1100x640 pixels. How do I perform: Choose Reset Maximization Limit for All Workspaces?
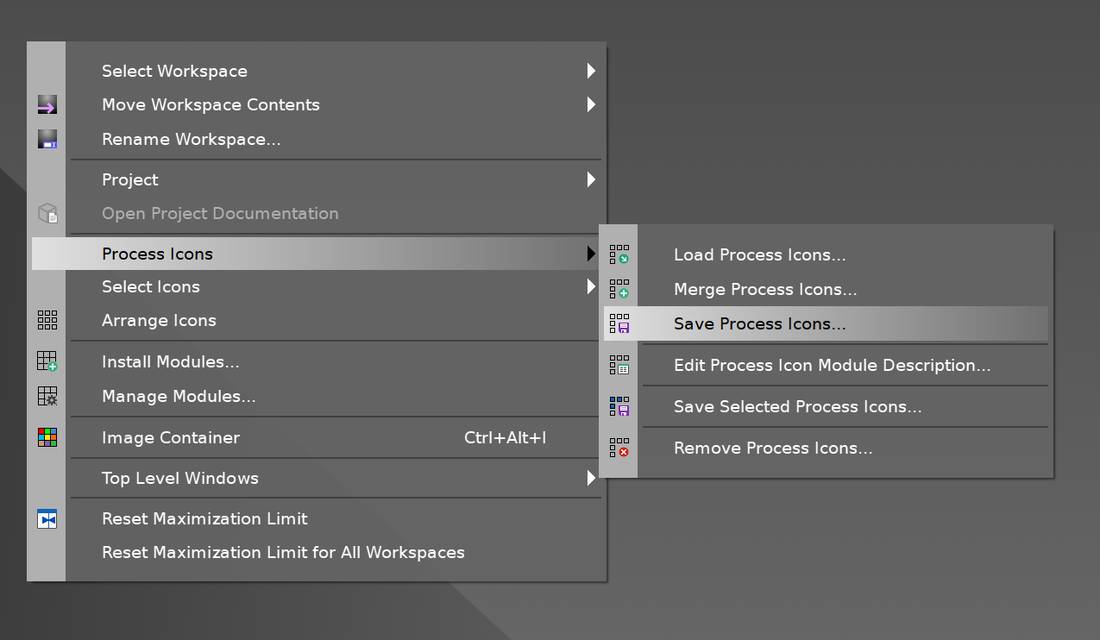316,552
